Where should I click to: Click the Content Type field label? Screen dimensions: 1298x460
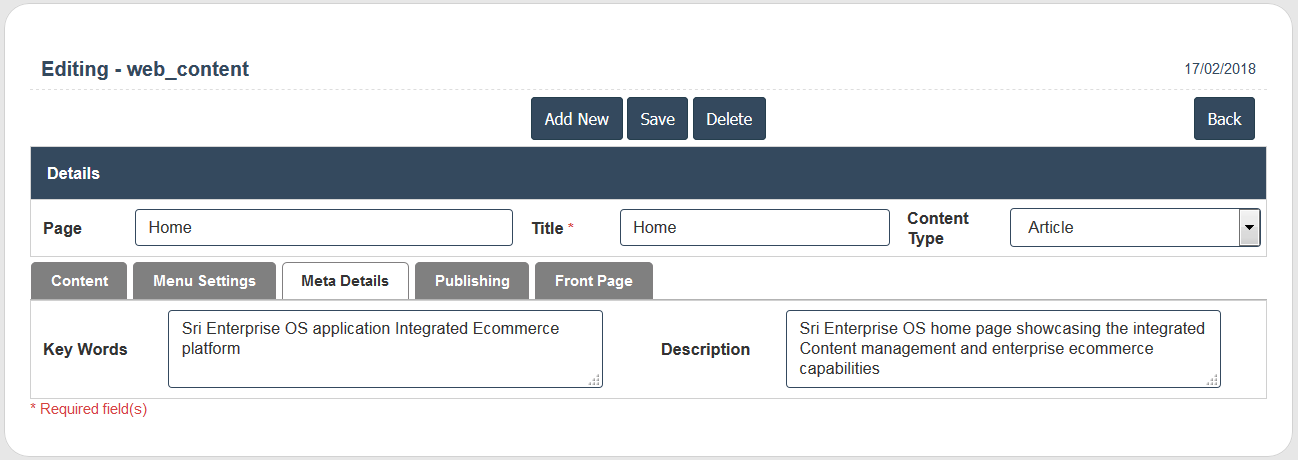937,228
